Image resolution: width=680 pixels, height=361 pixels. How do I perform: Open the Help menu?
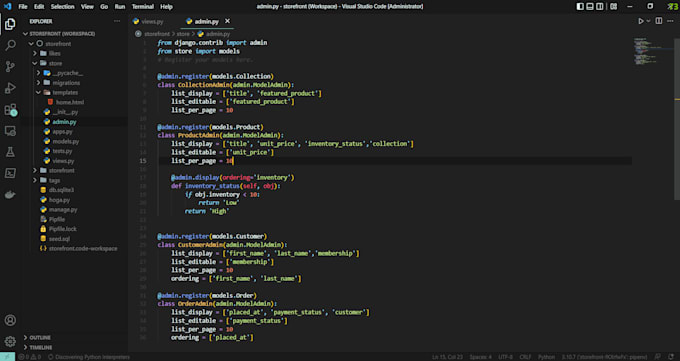pyautogui.click(x=167, y=7)
